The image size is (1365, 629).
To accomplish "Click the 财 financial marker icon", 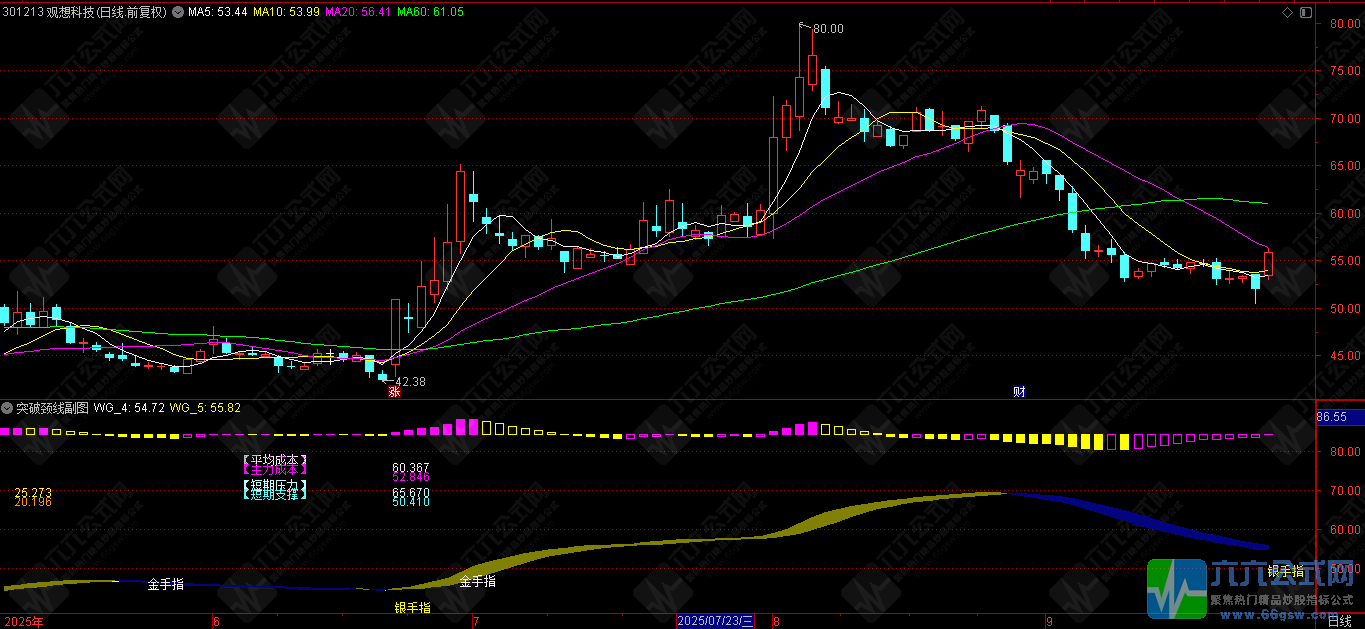I will click(1019, 392).
